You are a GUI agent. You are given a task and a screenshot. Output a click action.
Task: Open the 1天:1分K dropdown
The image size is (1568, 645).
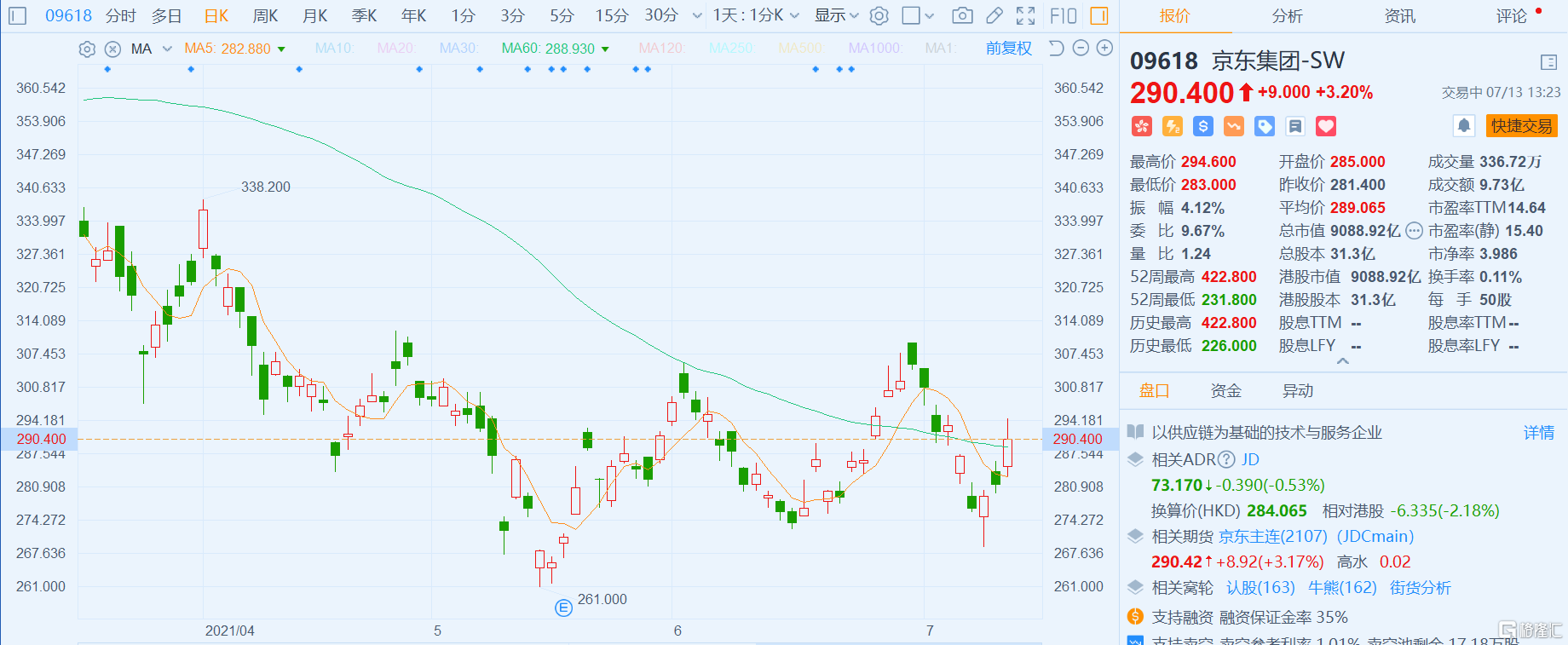coord(757,15)
